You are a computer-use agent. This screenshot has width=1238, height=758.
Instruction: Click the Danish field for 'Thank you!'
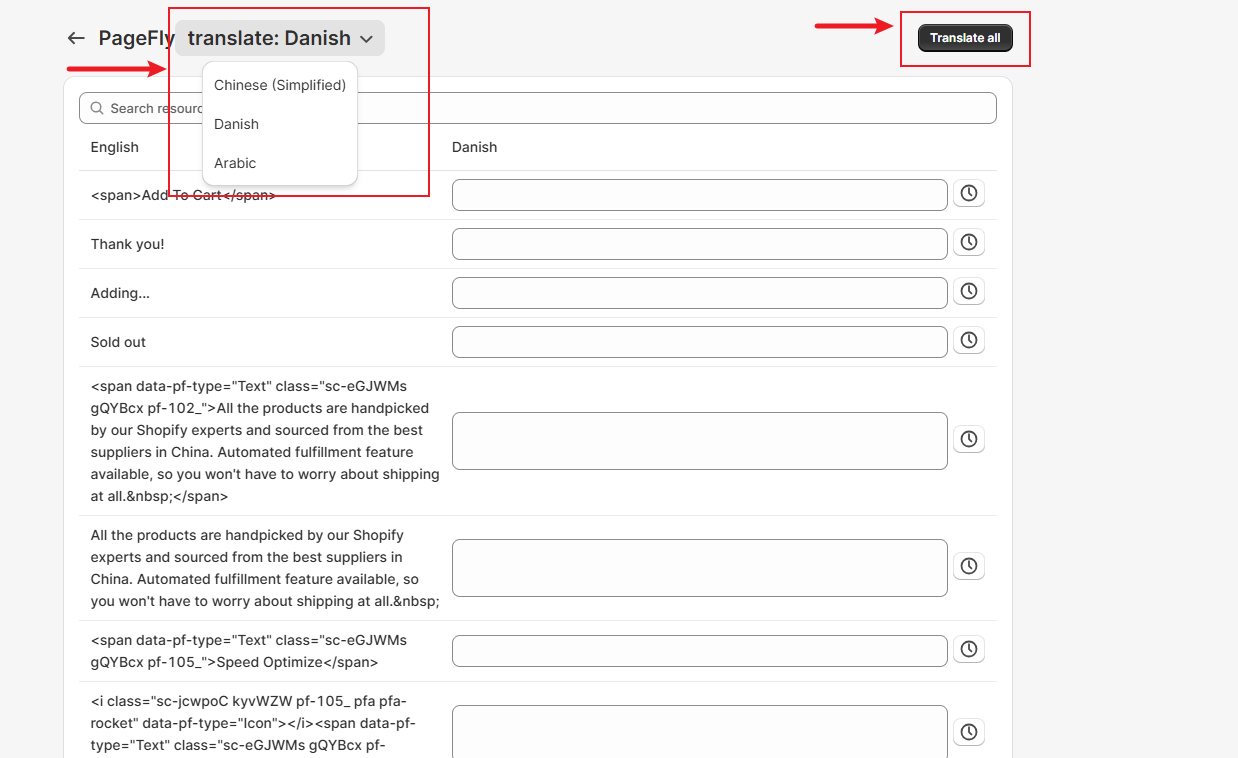[700, 244]
